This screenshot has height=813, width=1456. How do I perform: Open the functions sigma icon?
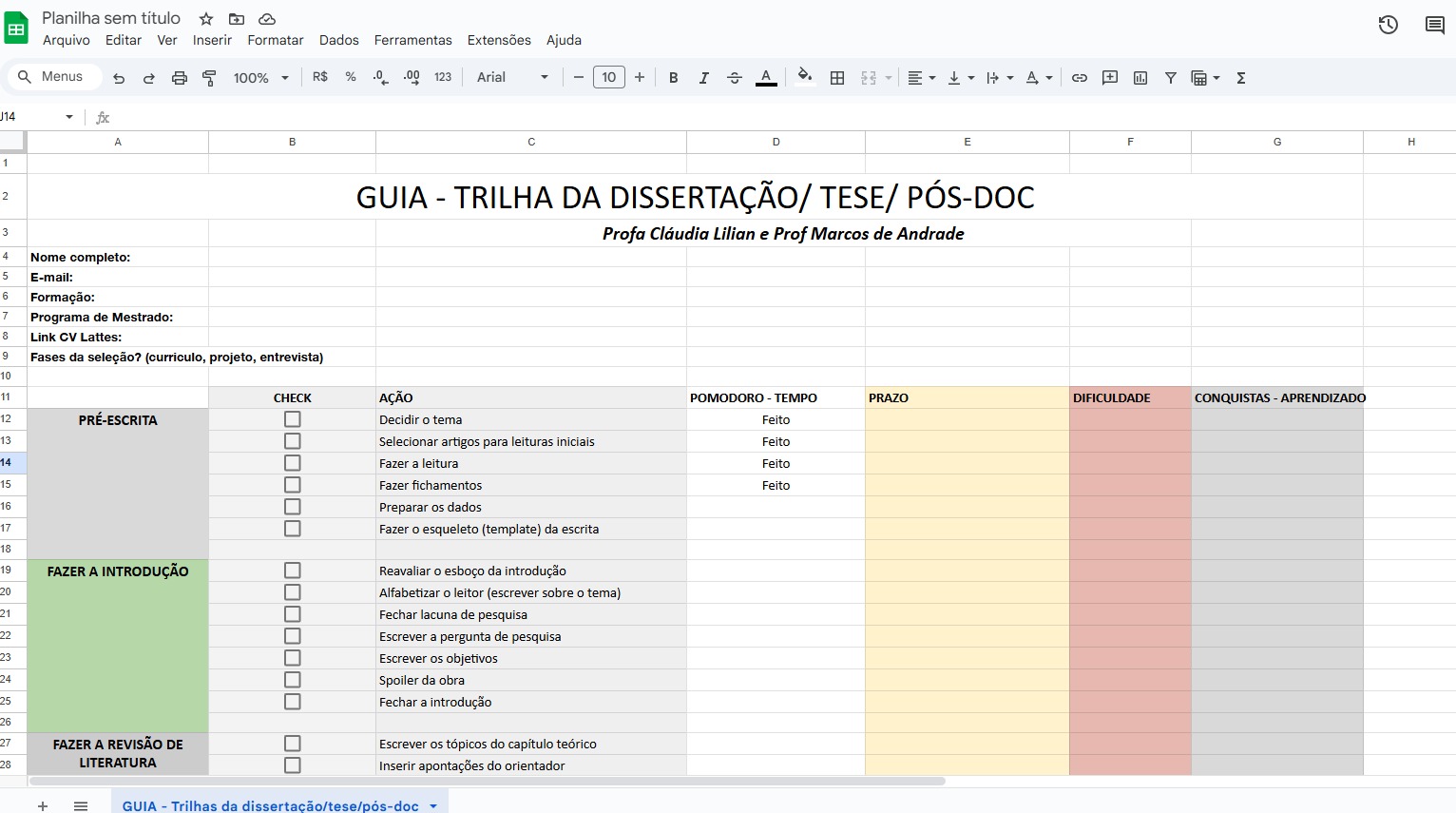coord(1241,77)
